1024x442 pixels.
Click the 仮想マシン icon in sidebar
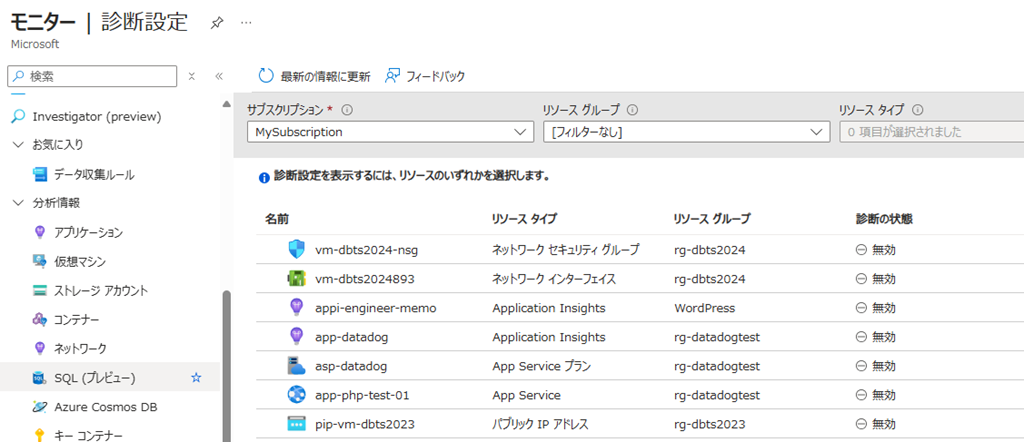(x=40, y=261)
